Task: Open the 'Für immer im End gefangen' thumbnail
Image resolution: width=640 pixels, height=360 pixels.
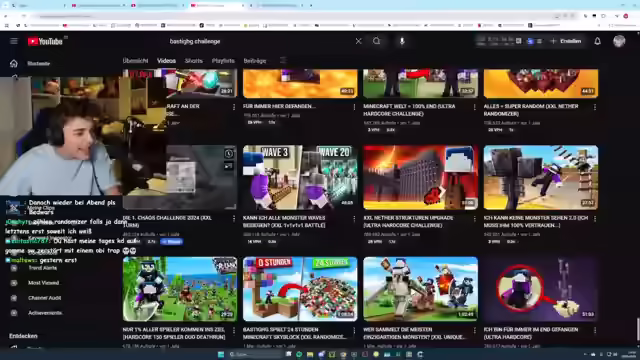Action: [x=541, y=289]
